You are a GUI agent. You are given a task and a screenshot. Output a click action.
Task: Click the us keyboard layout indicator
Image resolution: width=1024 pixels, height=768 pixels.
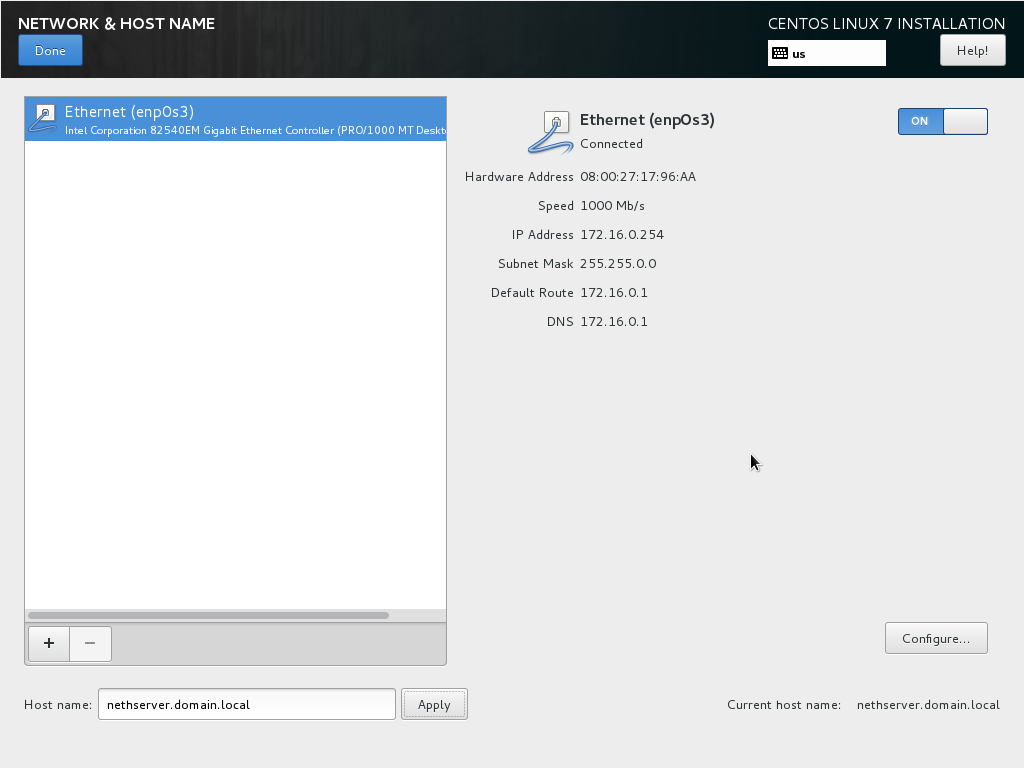coord(827,54)
